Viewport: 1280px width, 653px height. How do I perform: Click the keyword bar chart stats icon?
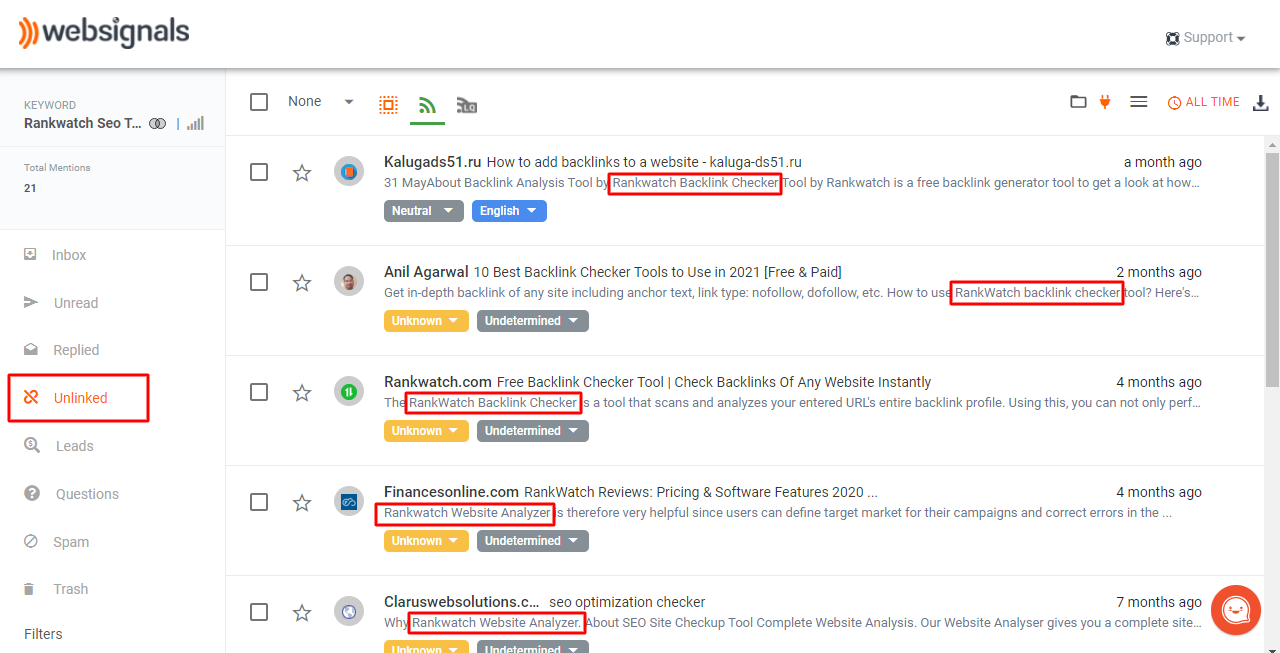[x=195, y=123]
